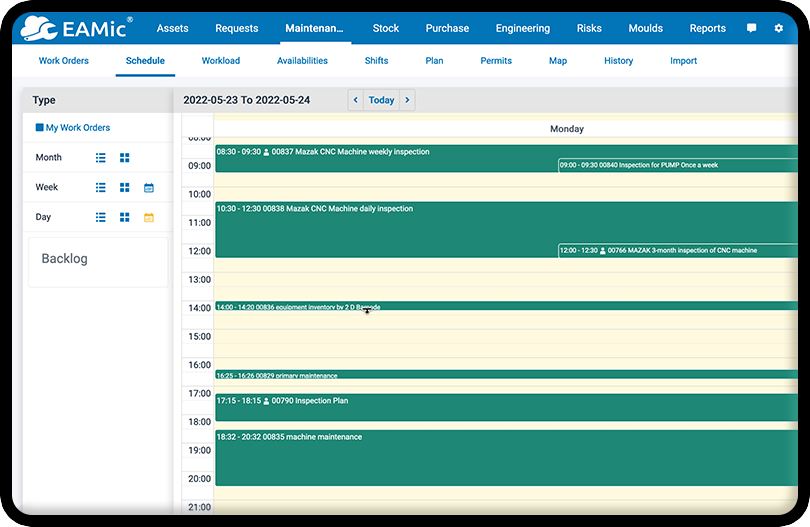Advance to the next date range arrow
810x527 pixels.
pyautogui.click(x=407, y=100)
